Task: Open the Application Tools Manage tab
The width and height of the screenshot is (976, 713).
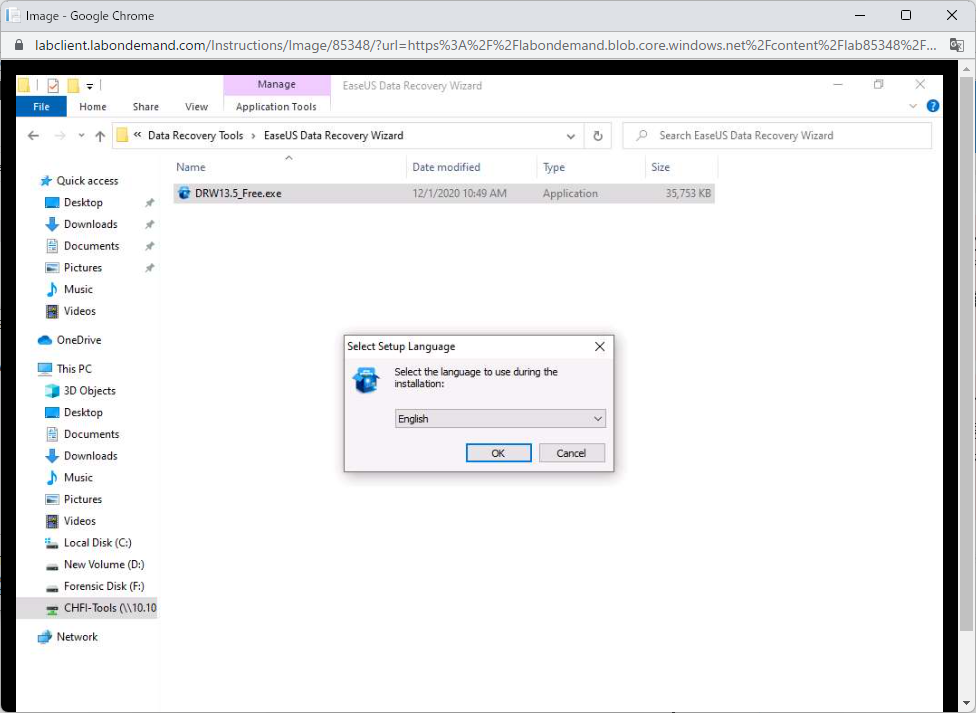Action: click(x=276, y=84)
